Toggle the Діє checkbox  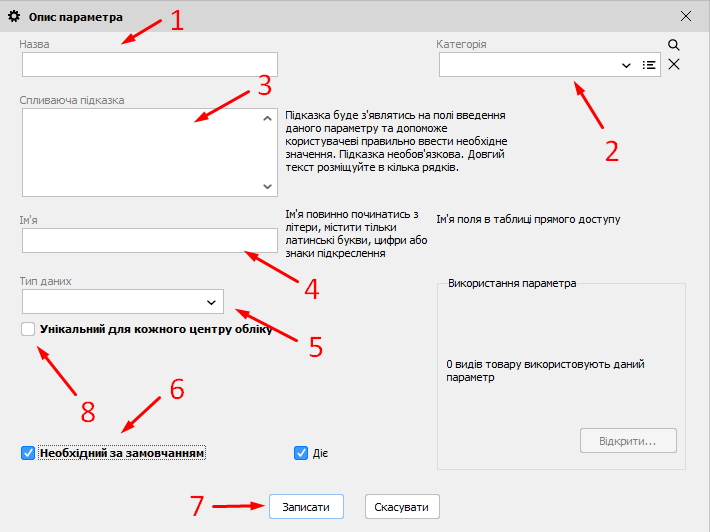coord(301,453)
